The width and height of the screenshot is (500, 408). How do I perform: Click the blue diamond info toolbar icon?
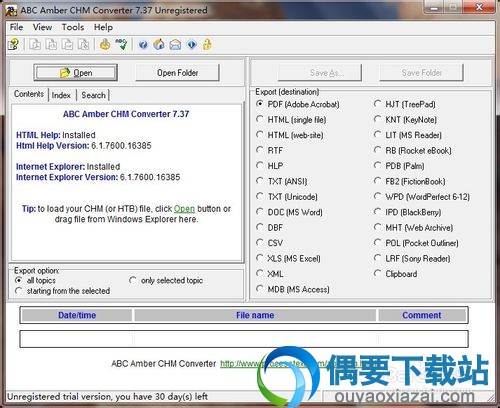[x=192, y=44]
